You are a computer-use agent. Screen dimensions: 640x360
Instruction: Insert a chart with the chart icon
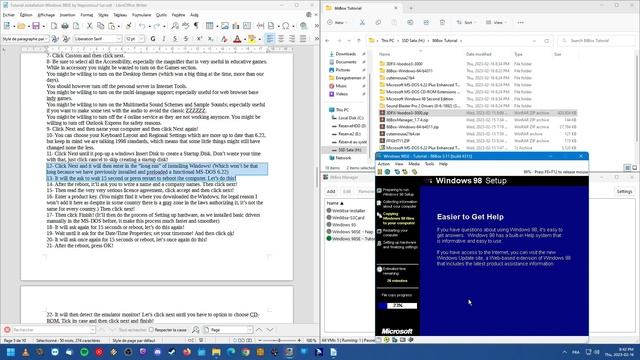[x=236, y=26]
